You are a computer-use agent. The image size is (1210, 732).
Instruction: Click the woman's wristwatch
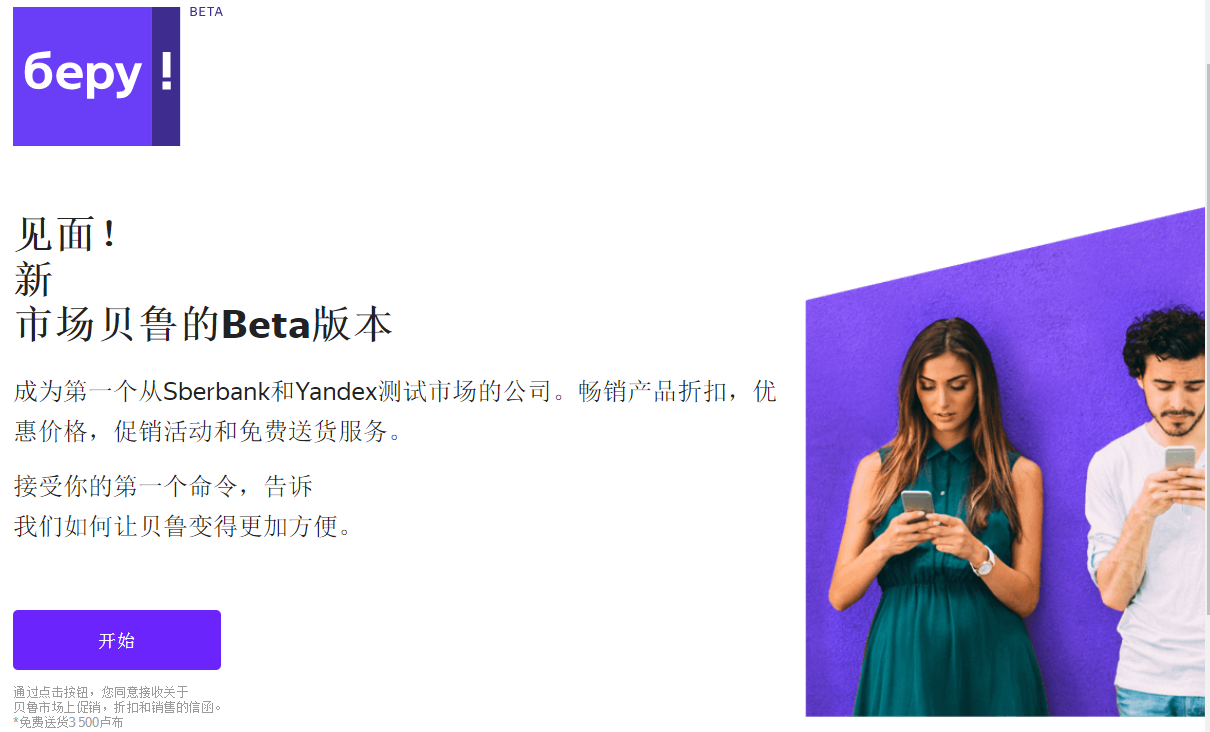click(x=985, y=564)
